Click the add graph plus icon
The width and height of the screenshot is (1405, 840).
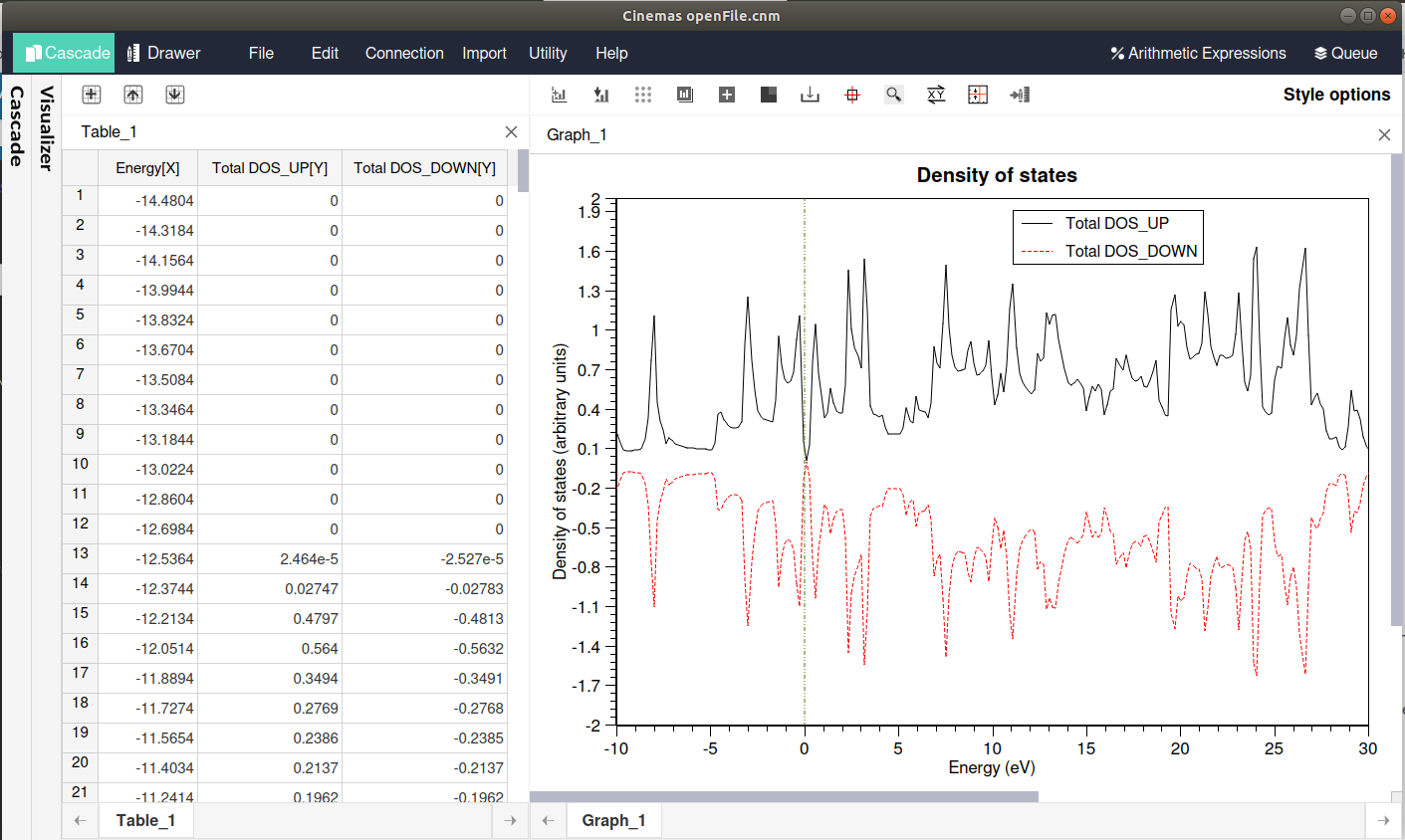pos(727,95)
